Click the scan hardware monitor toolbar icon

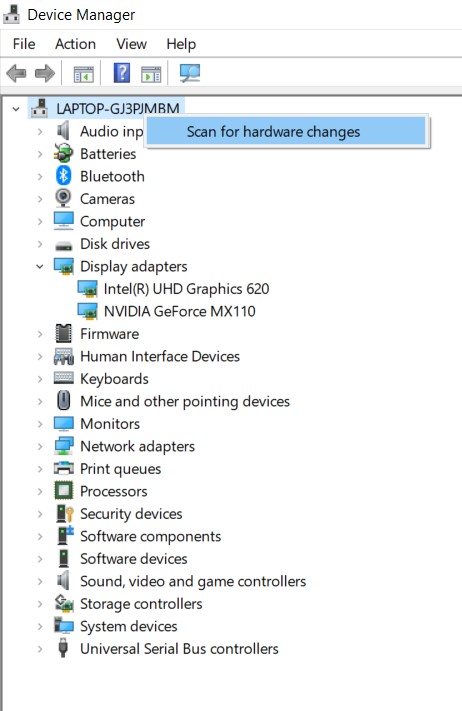point(190,73)
